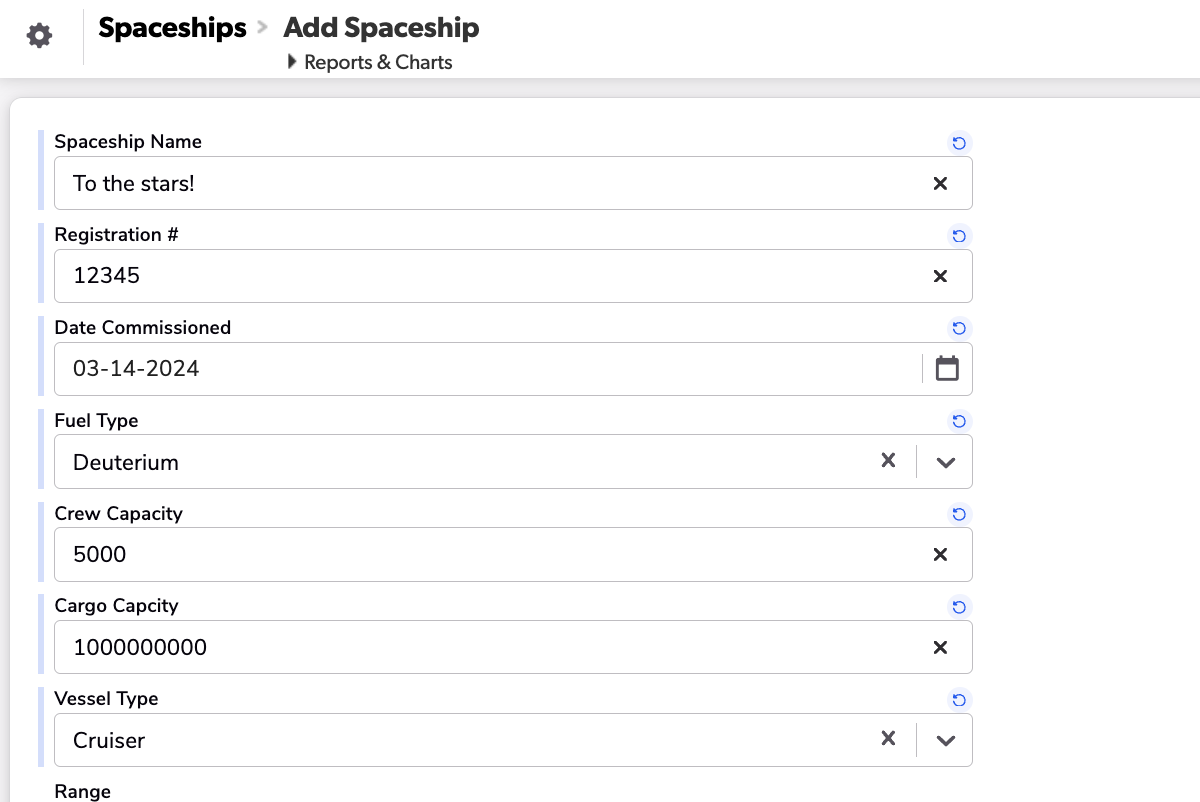This screenshot has width=1200, height=802.
Task: Select the Add Spaceship breadcrumb item
Action: [x=381, y=28]
